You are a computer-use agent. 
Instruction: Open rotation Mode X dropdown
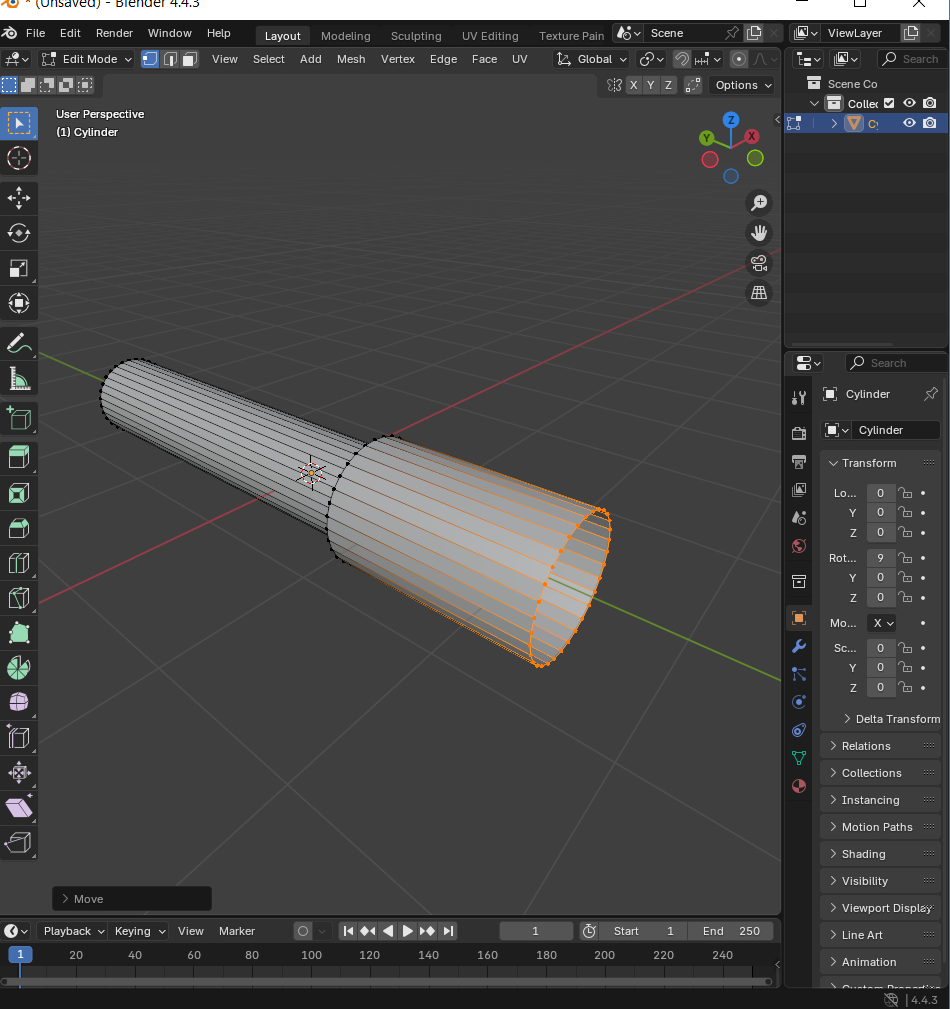tap(882, 623)
